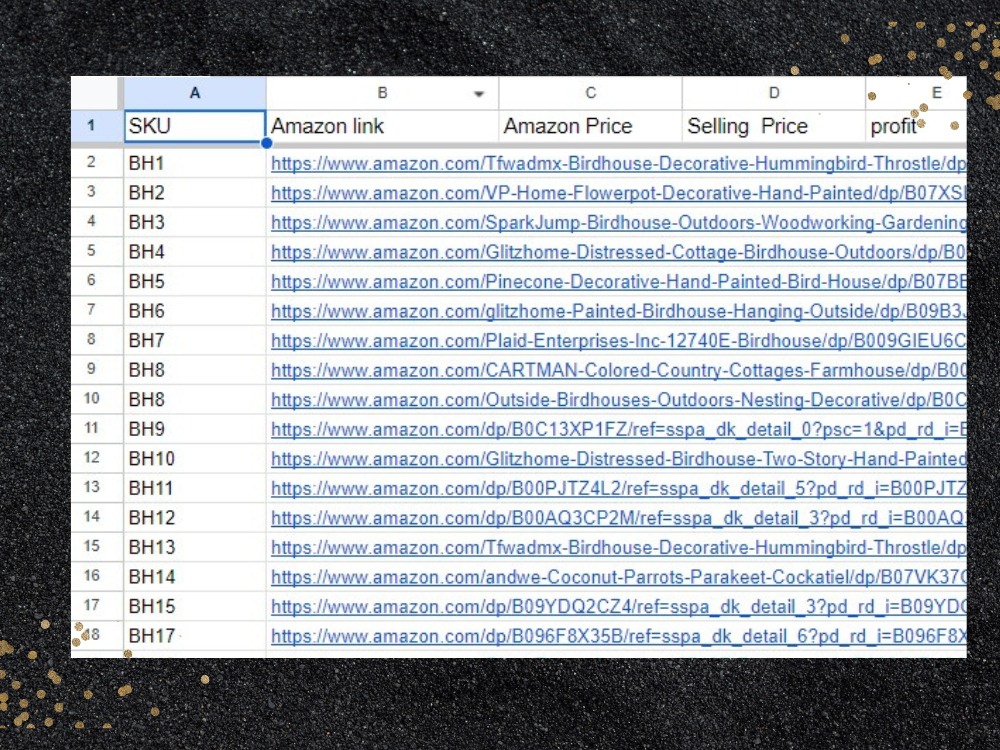Viewport: 1000px width, 750px height.
Task: Open BH1 Tfwadmx Birdhouse link in row 2
Action: point(618,163)
